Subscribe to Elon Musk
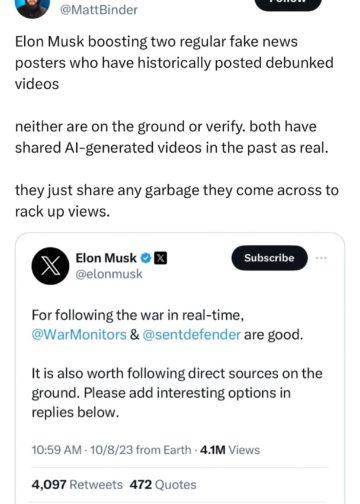Image resolution: width=360 pixels, height=504 pixels. [x=269, y=258]
